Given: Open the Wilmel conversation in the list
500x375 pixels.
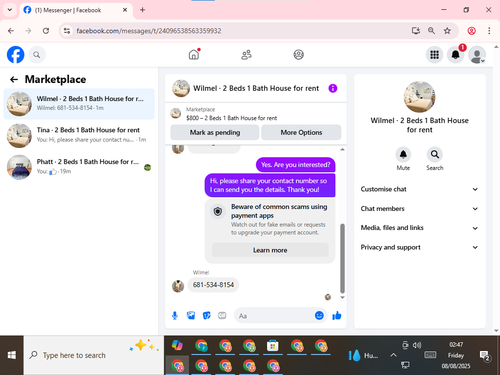Looking at the screenshot, I should pos(79,104).
